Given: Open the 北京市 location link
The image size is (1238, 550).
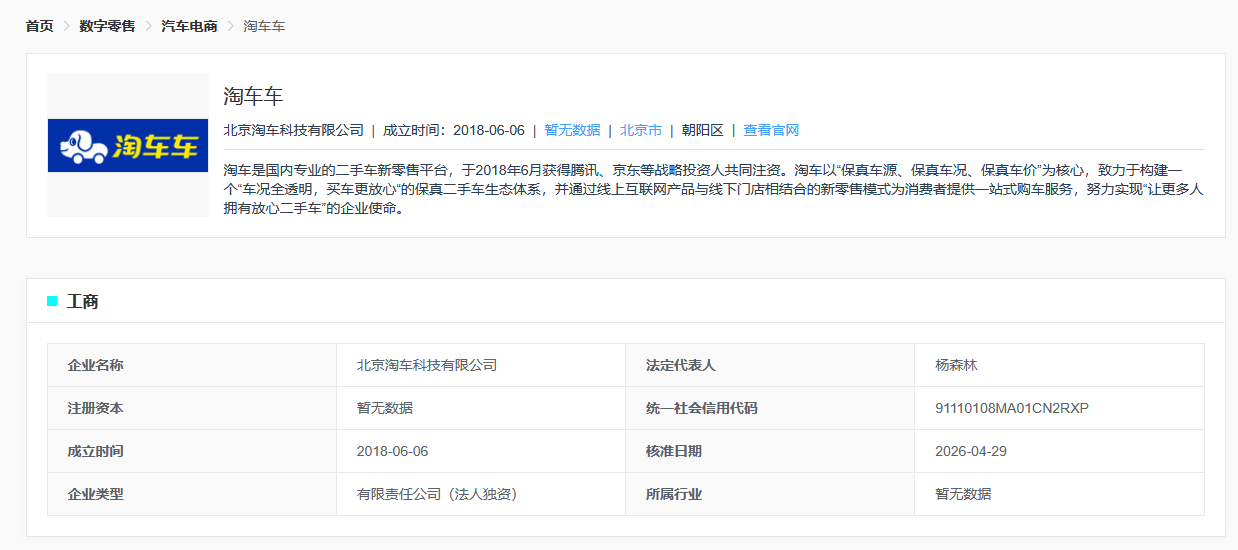Looking at the screenshot, I should pos(640,130).
